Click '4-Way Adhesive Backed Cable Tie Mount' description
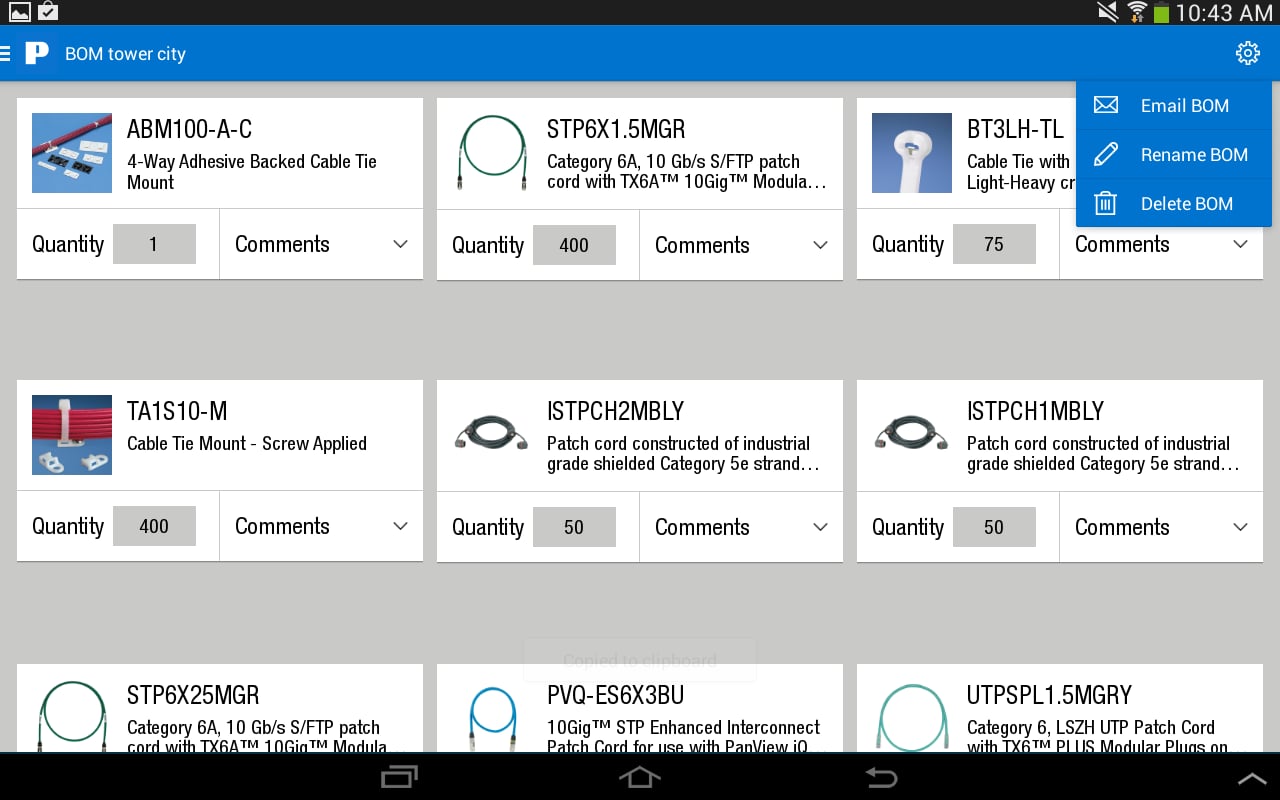This screenshot has width=1280, height=800. 252,172
